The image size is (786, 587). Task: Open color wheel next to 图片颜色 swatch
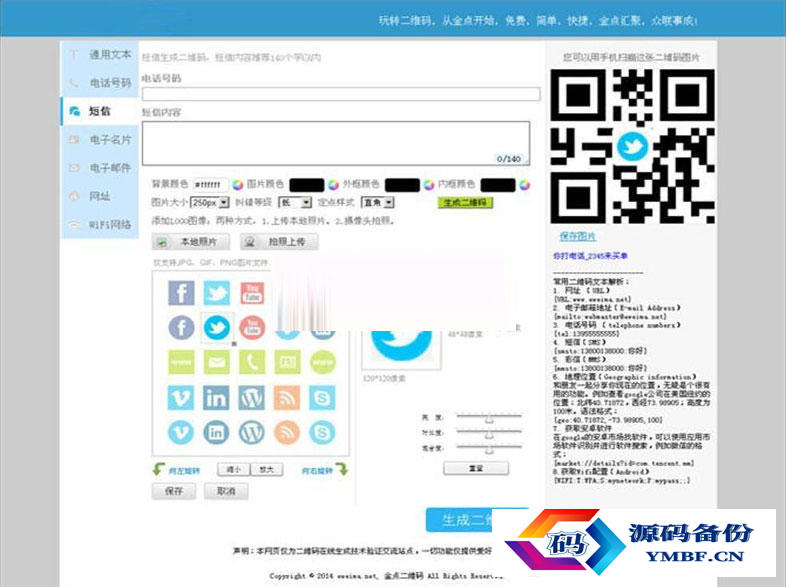tap(333, 185)
